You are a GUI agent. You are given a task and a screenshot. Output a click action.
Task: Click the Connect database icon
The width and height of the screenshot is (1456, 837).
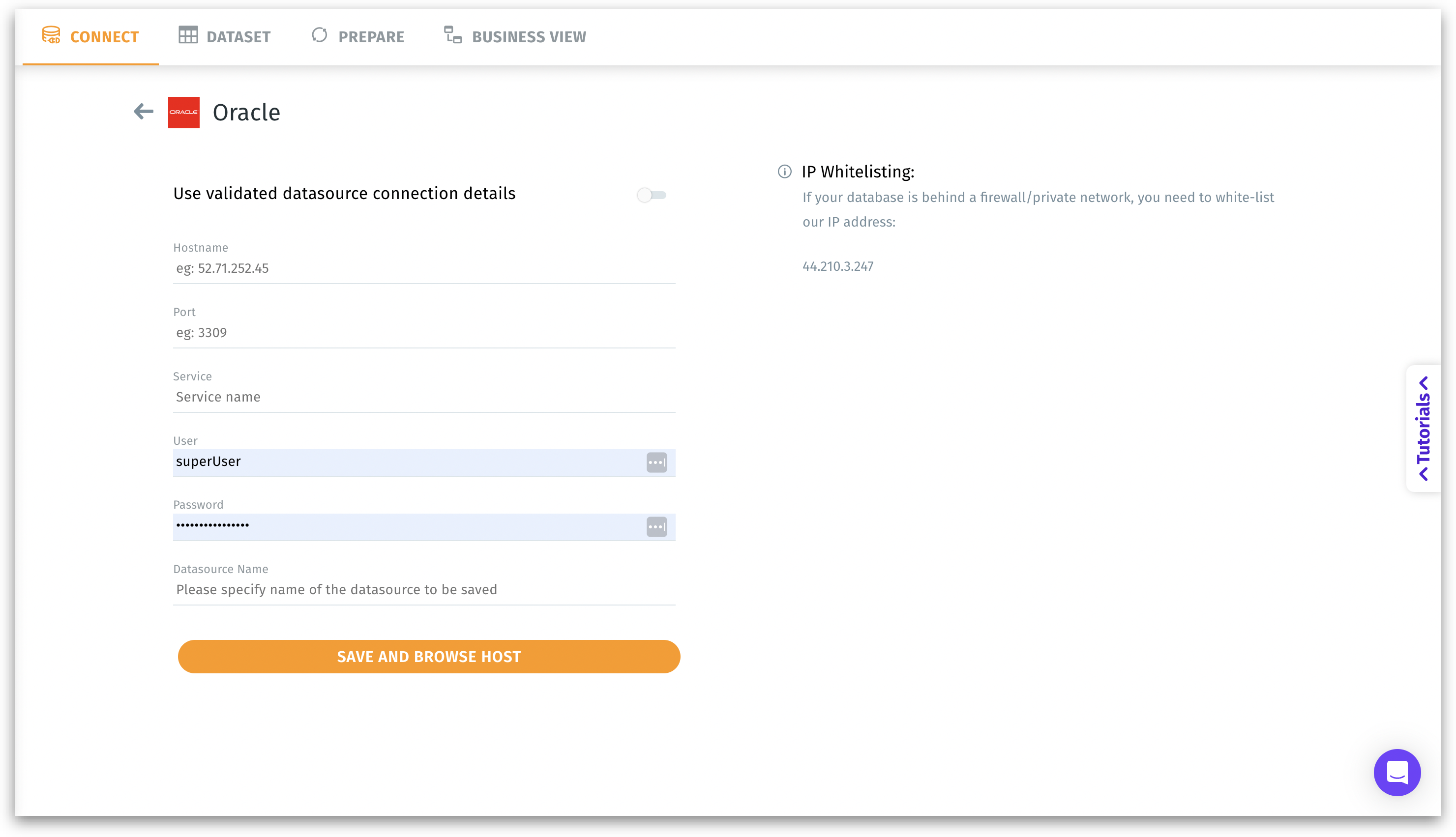click(51, 36)
